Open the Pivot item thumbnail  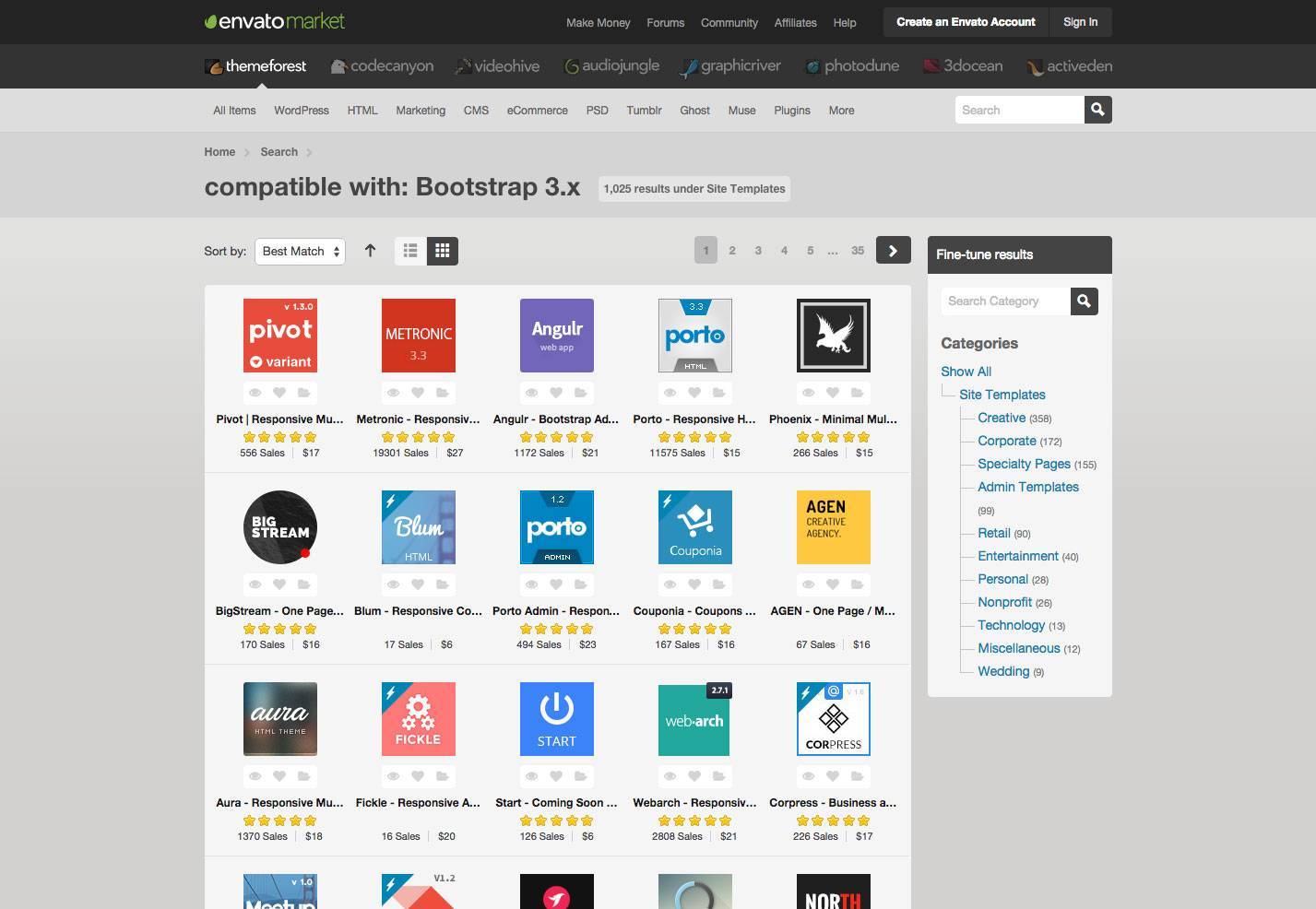coord(280,336)
